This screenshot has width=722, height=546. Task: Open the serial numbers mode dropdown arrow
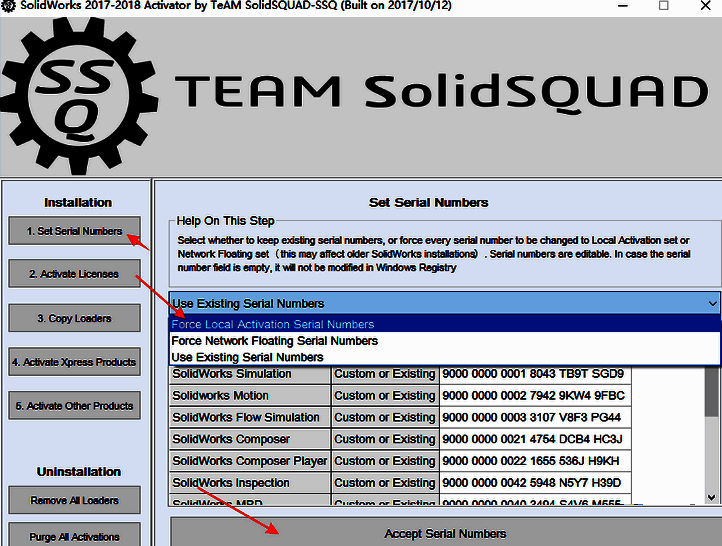click(711, 303)
